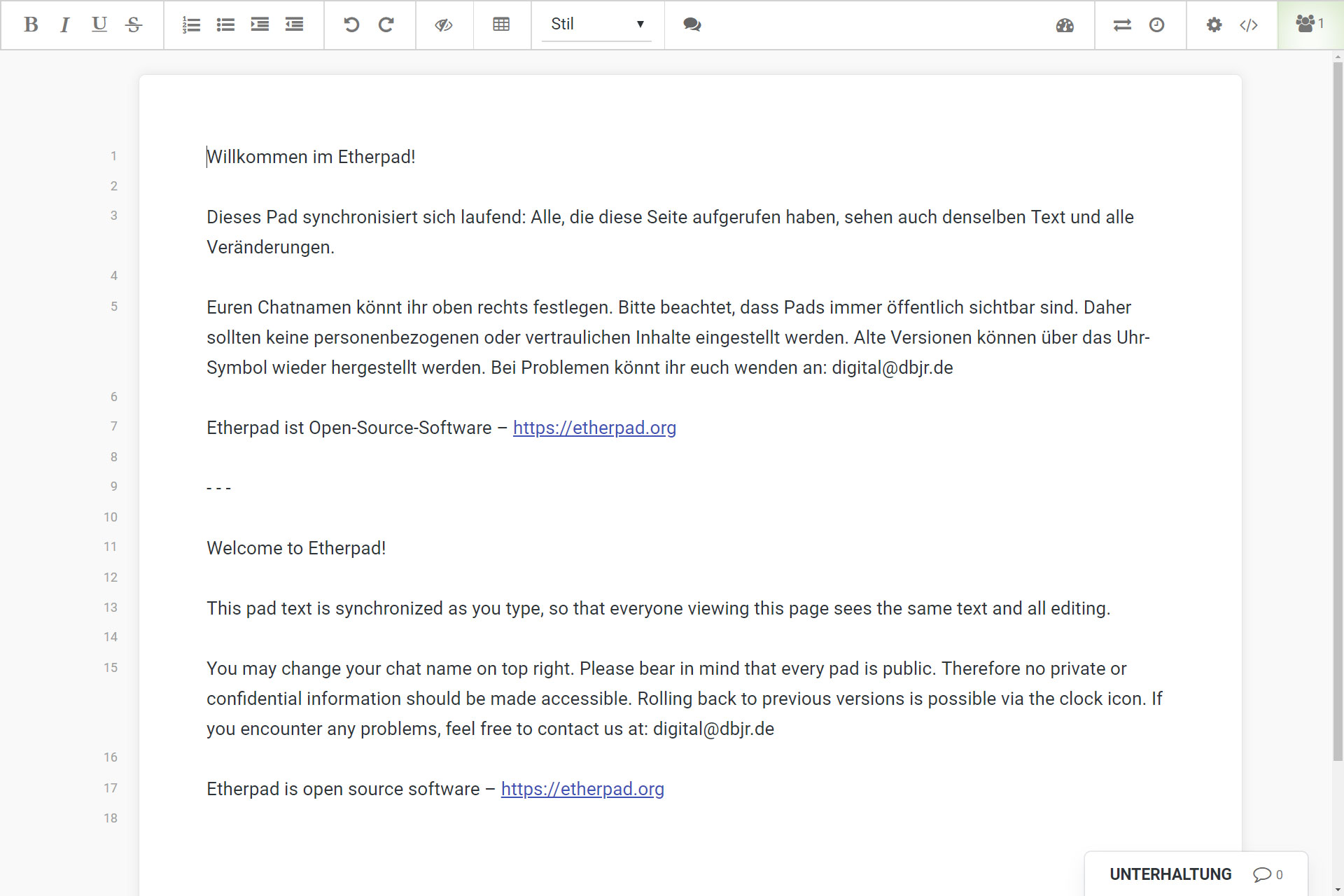Click the scrollbar up arrow

tap(1338, 56)
